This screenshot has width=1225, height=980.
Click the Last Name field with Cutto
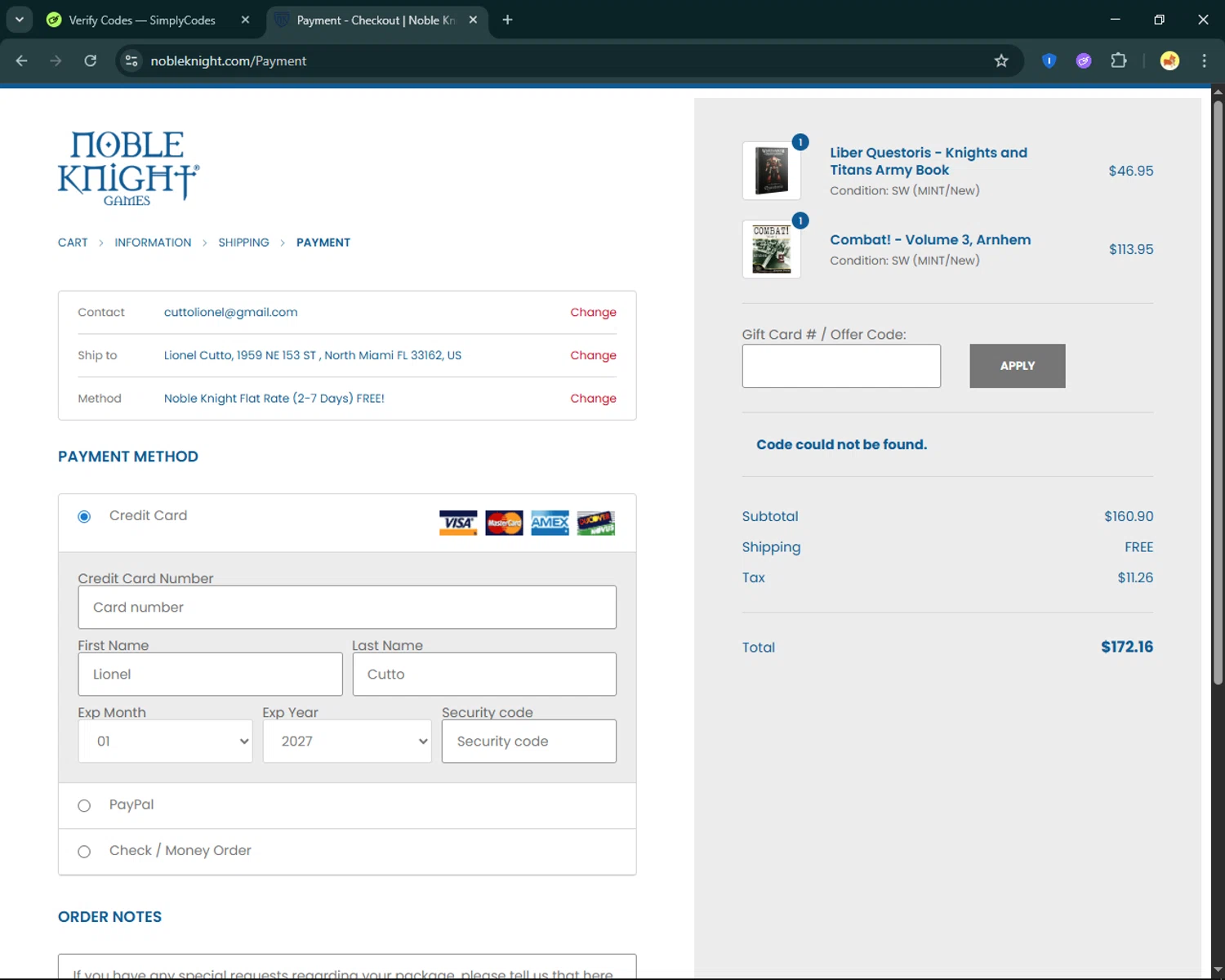[x=484, y=674]
